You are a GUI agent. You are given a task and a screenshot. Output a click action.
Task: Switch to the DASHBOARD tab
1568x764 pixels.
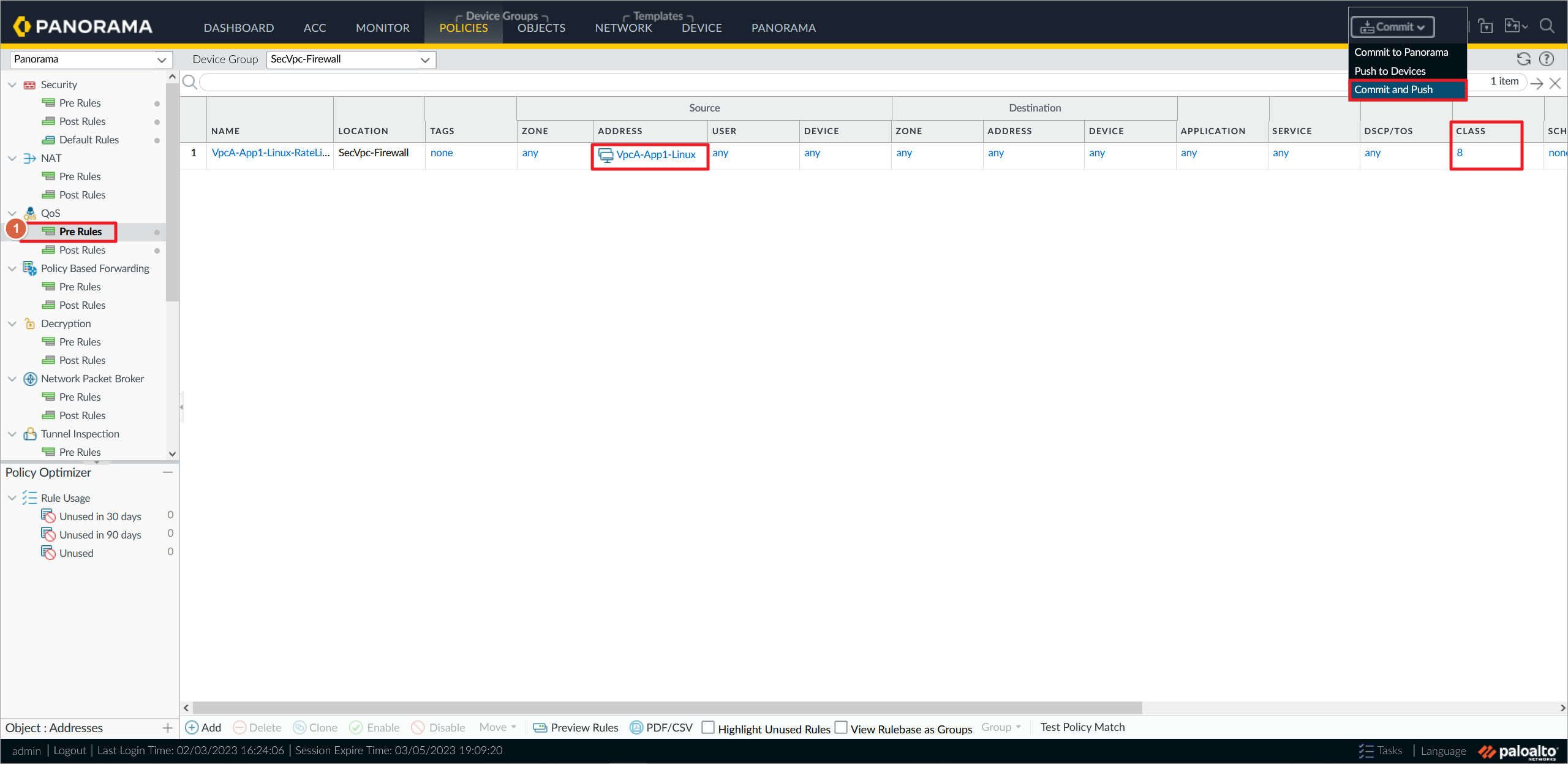[239, 28]
